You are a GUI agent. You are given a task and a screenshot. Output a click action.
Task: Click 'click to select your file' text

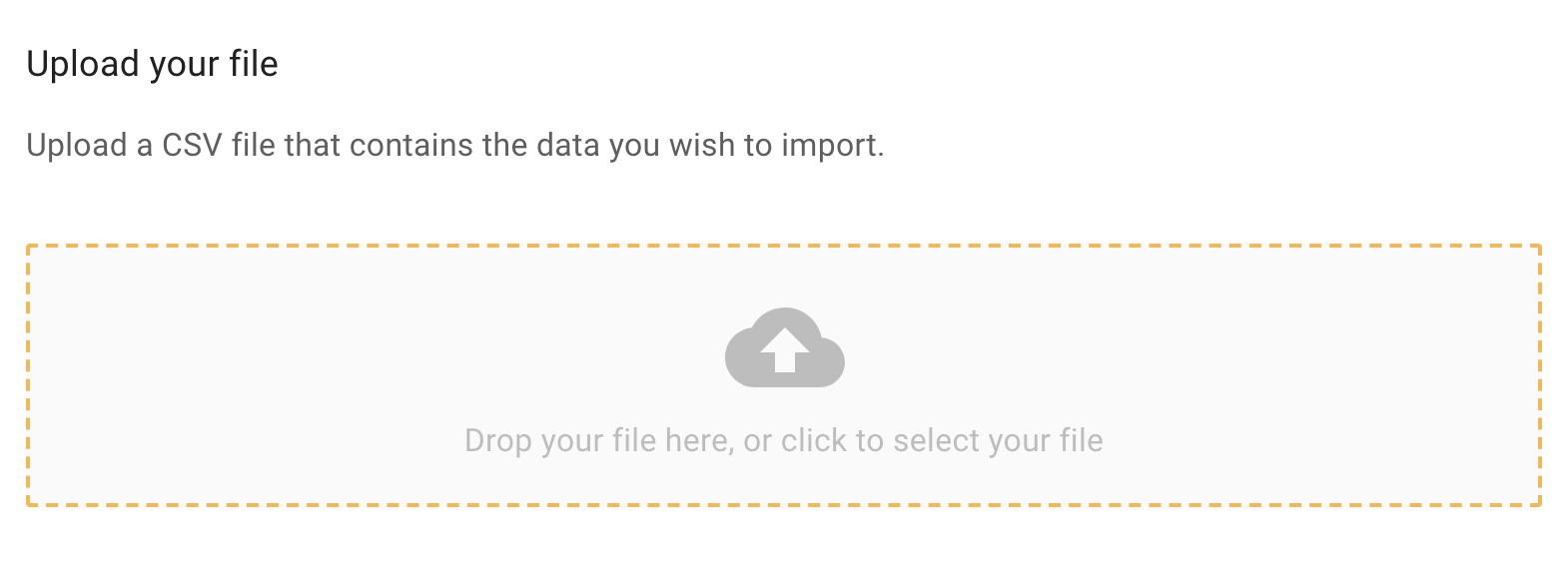pyautogui.click(x=941, y=440)
